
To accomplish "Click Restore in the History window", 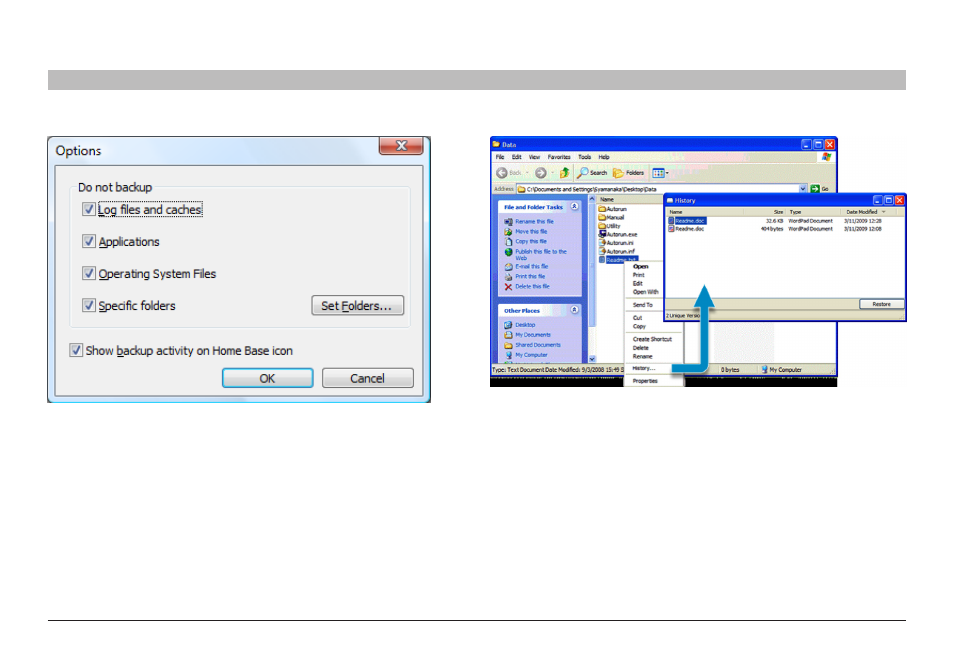I will tap(882, 304).
